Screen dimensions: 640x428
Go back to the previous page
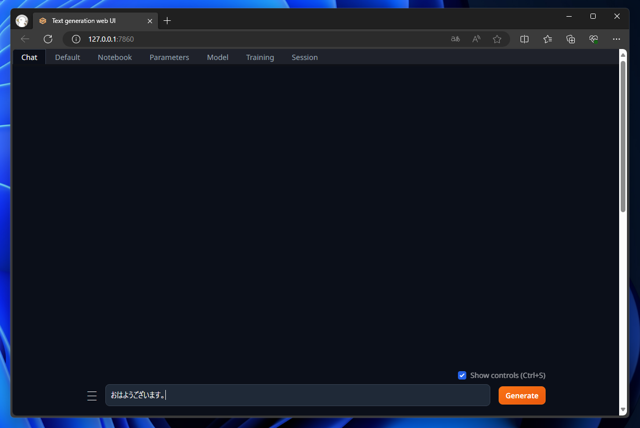coord(25,39)
